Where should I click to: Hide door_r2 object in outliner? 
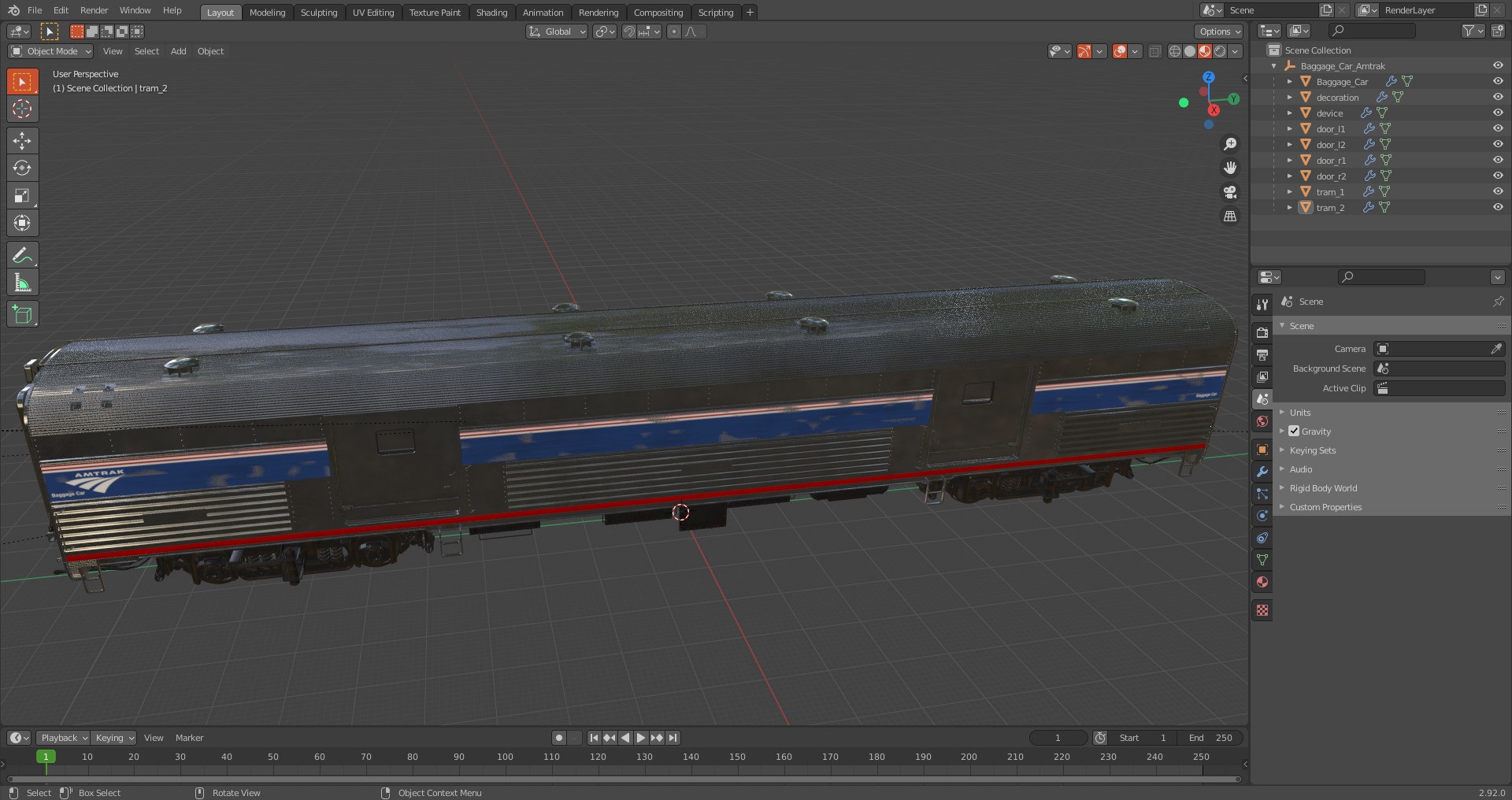pyautogui.click(x=1498, y=176)
